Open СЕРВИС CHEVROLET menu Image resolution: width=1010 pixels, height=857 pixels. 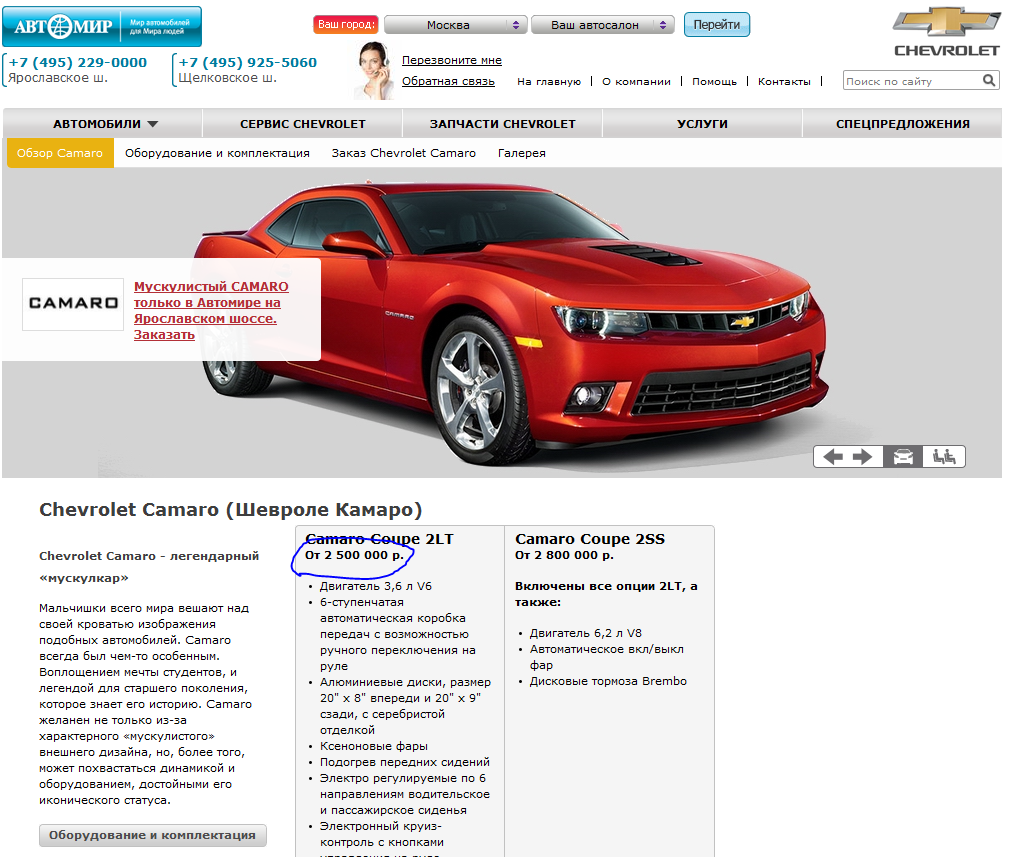(x=303, y=124)
